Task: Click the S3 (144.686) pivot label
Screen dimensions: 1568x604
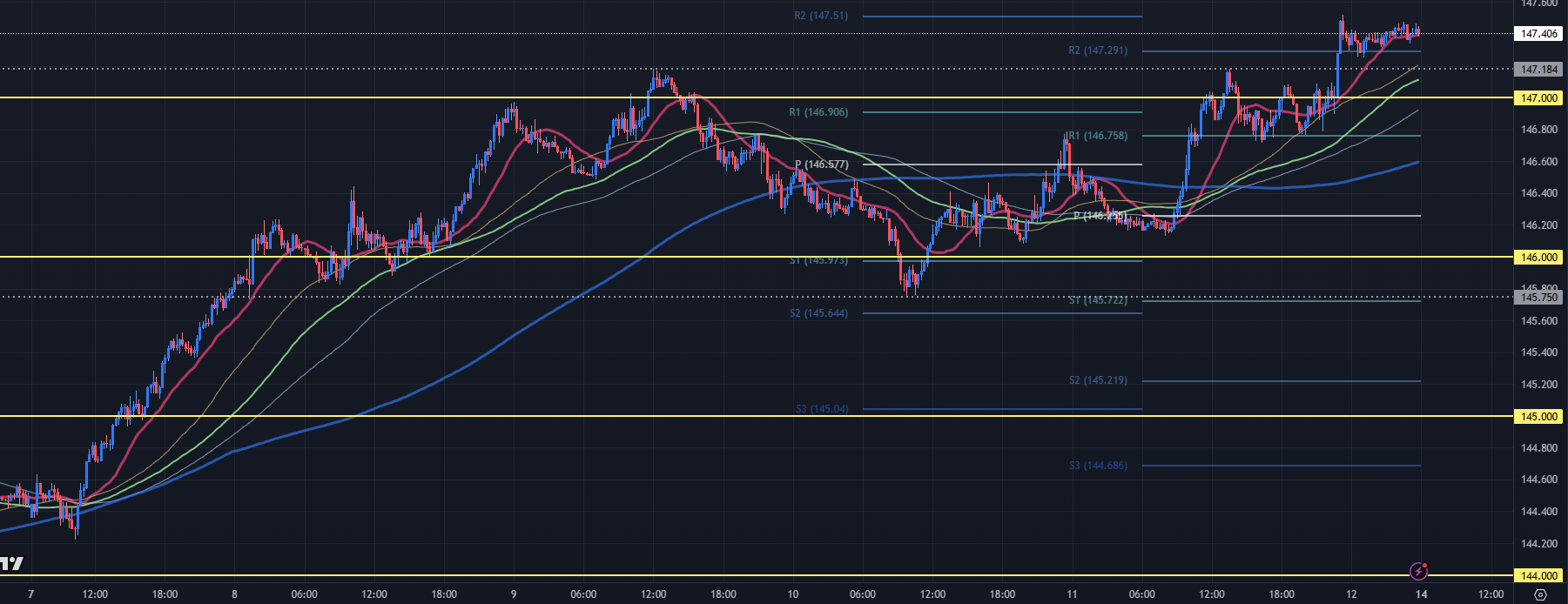Action: pyautogui.click(x=1098, y=466)
